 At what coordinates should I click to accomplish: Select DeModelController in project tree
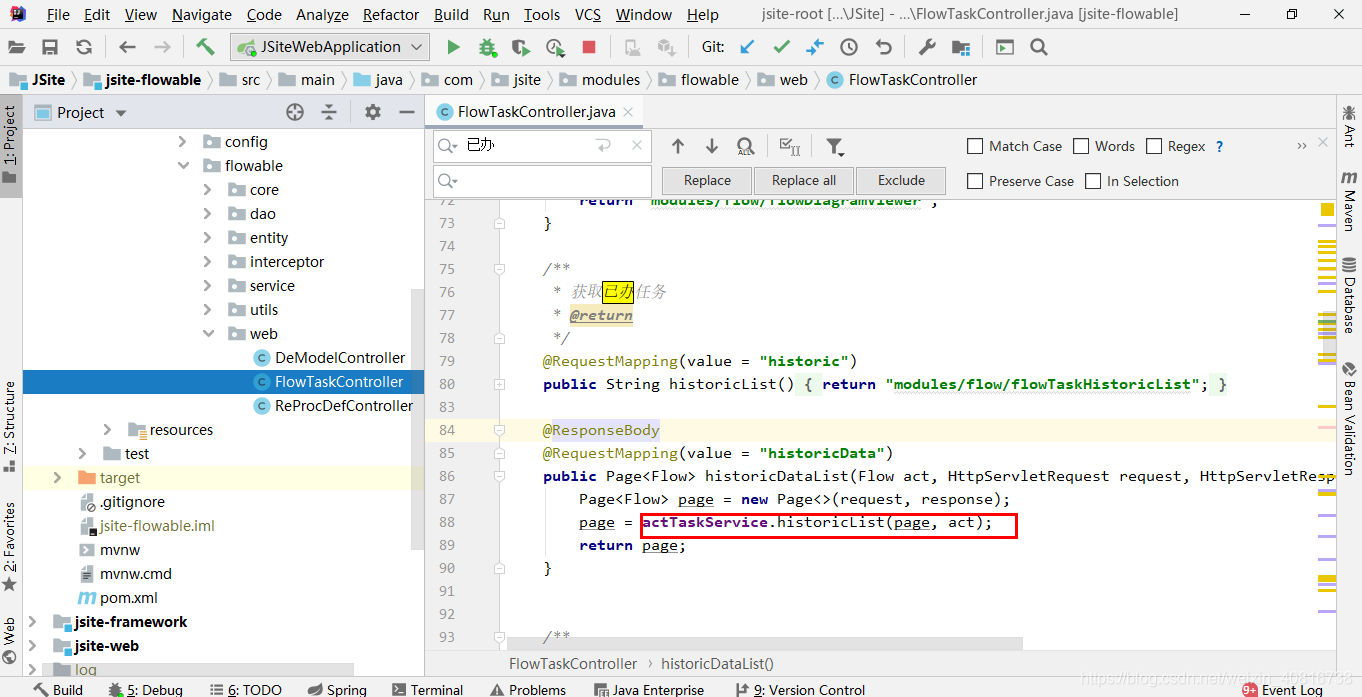click(340, 358)
